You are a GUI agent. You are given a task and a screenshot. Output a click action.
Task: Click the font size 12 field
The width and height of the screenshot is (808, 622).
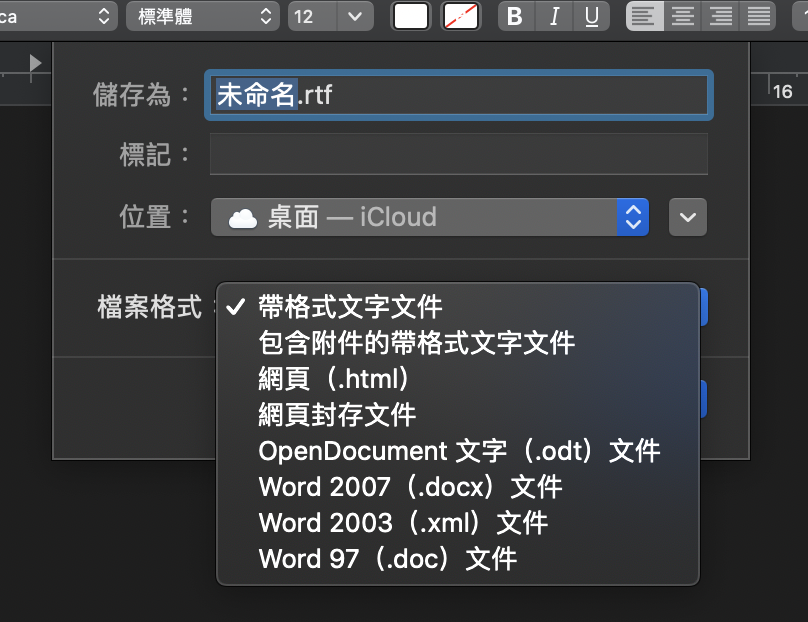[312, 16]
